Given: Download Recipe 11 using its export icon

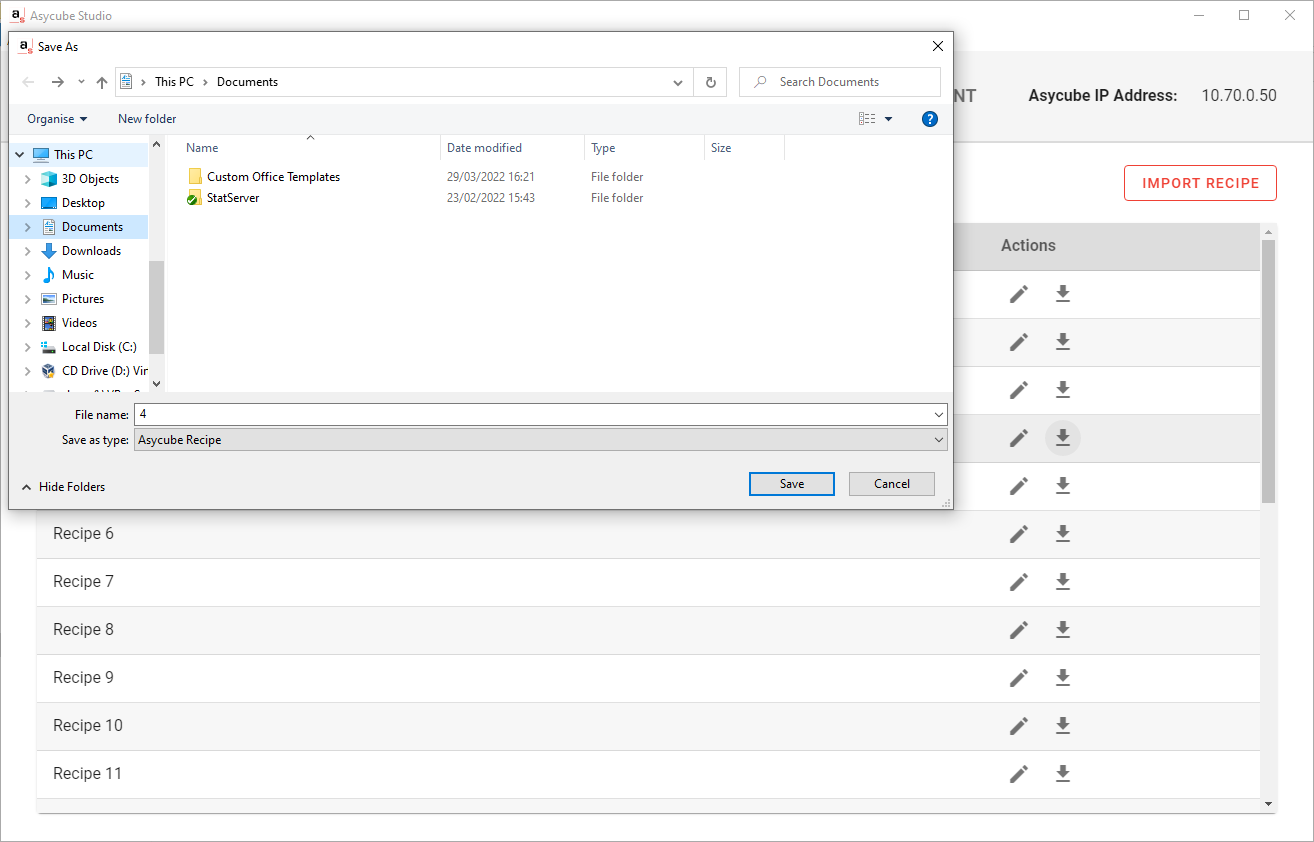Looking at the screenshot, I should pos(1062,774).
